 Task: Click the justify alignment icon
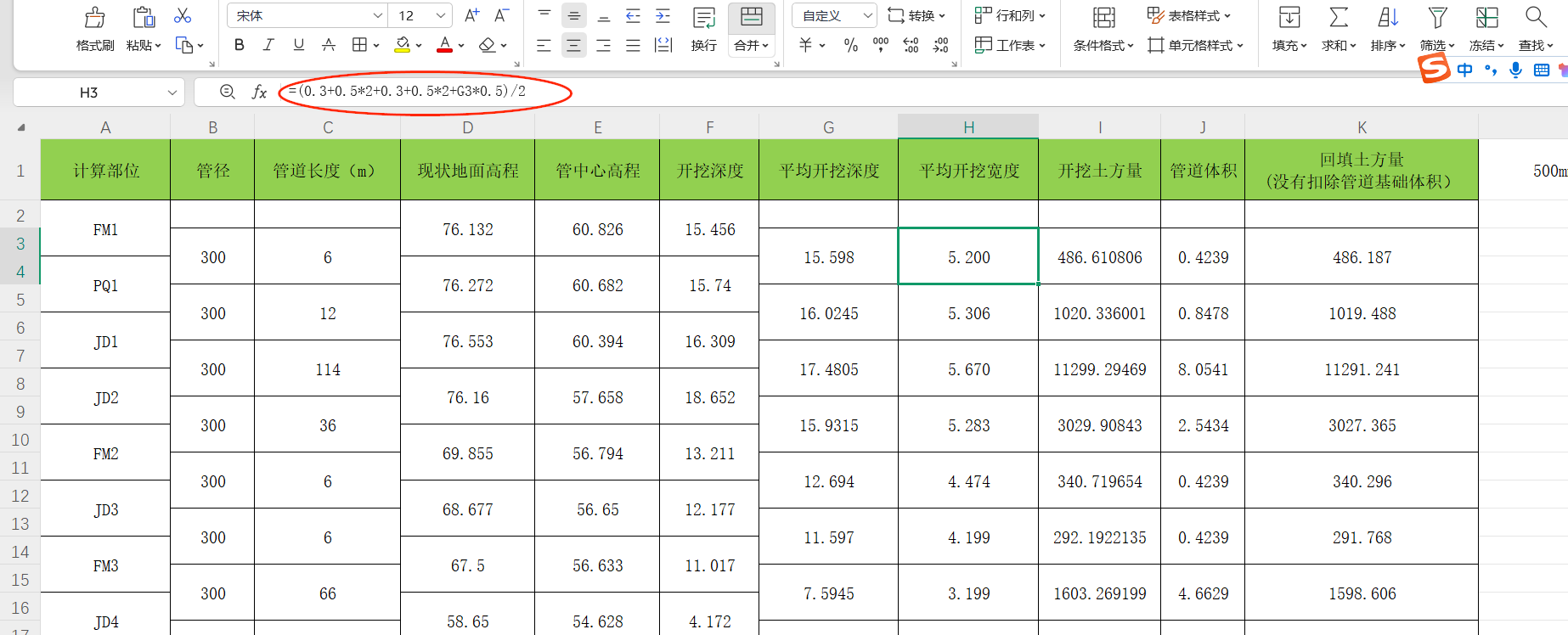(633, 46)
